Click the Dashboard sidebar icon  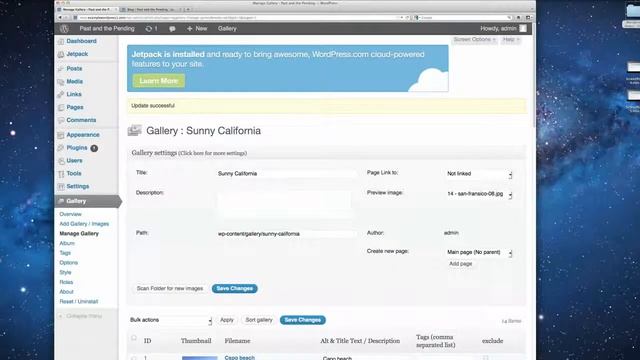pos(61,41)
